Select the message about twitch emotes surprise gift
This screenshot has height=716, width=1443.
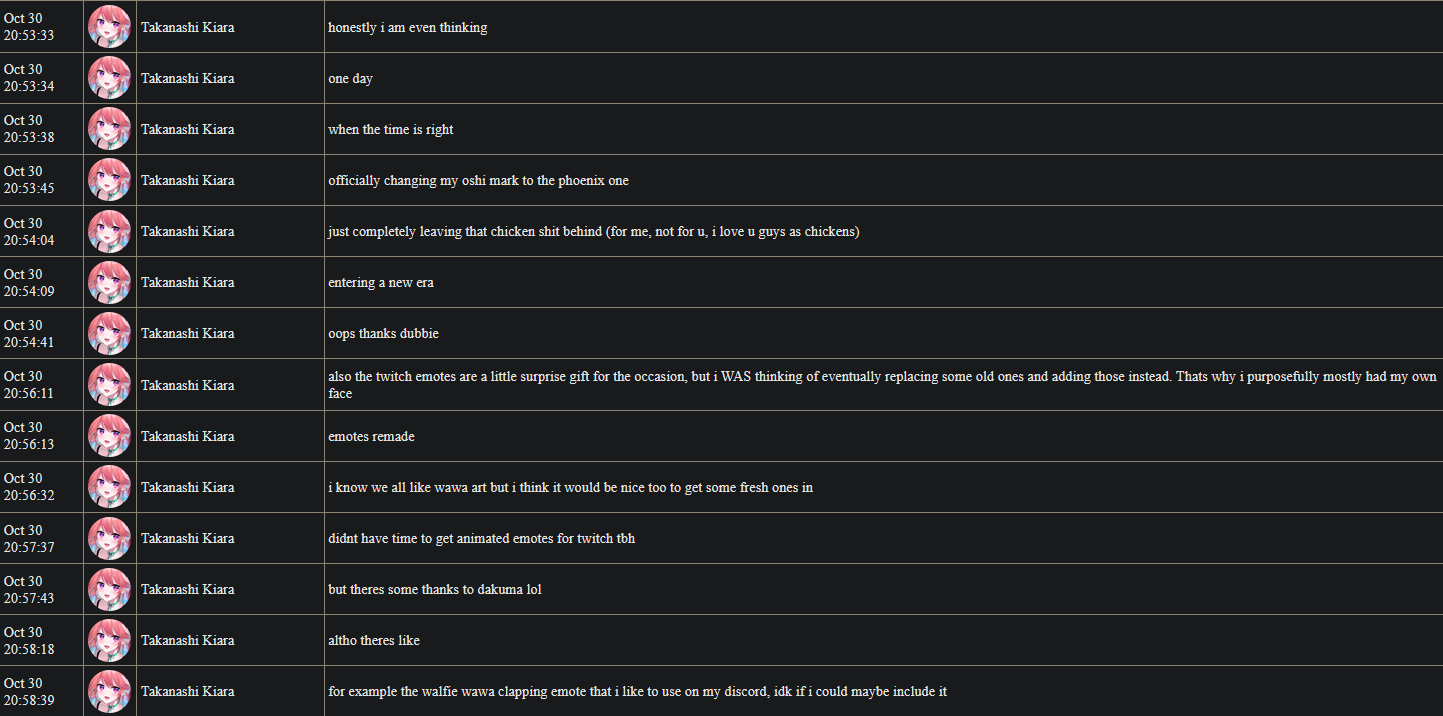click(x=882, y=385)
